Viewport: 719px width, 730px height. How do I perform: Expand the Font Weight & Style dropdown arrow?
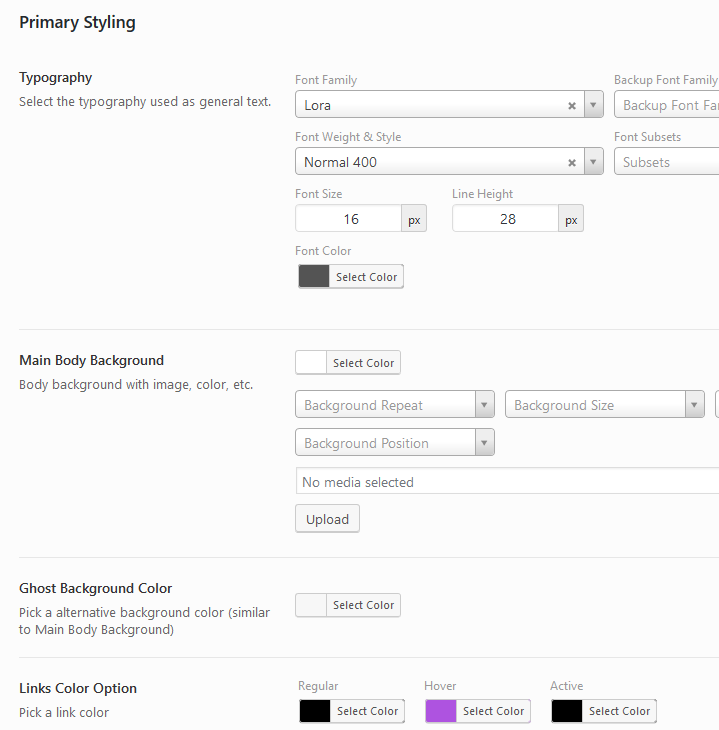[x=594, y=162]
